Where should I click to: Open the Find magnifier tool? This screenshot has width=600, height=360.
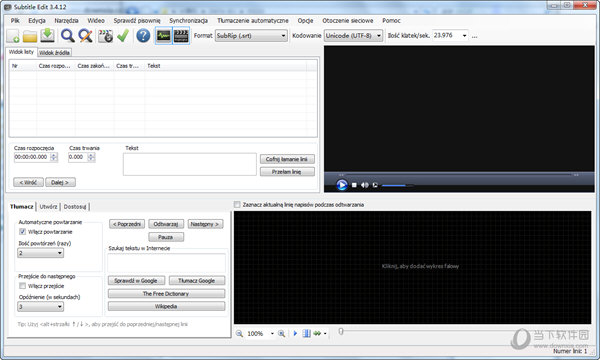click(x=68, y=36)
